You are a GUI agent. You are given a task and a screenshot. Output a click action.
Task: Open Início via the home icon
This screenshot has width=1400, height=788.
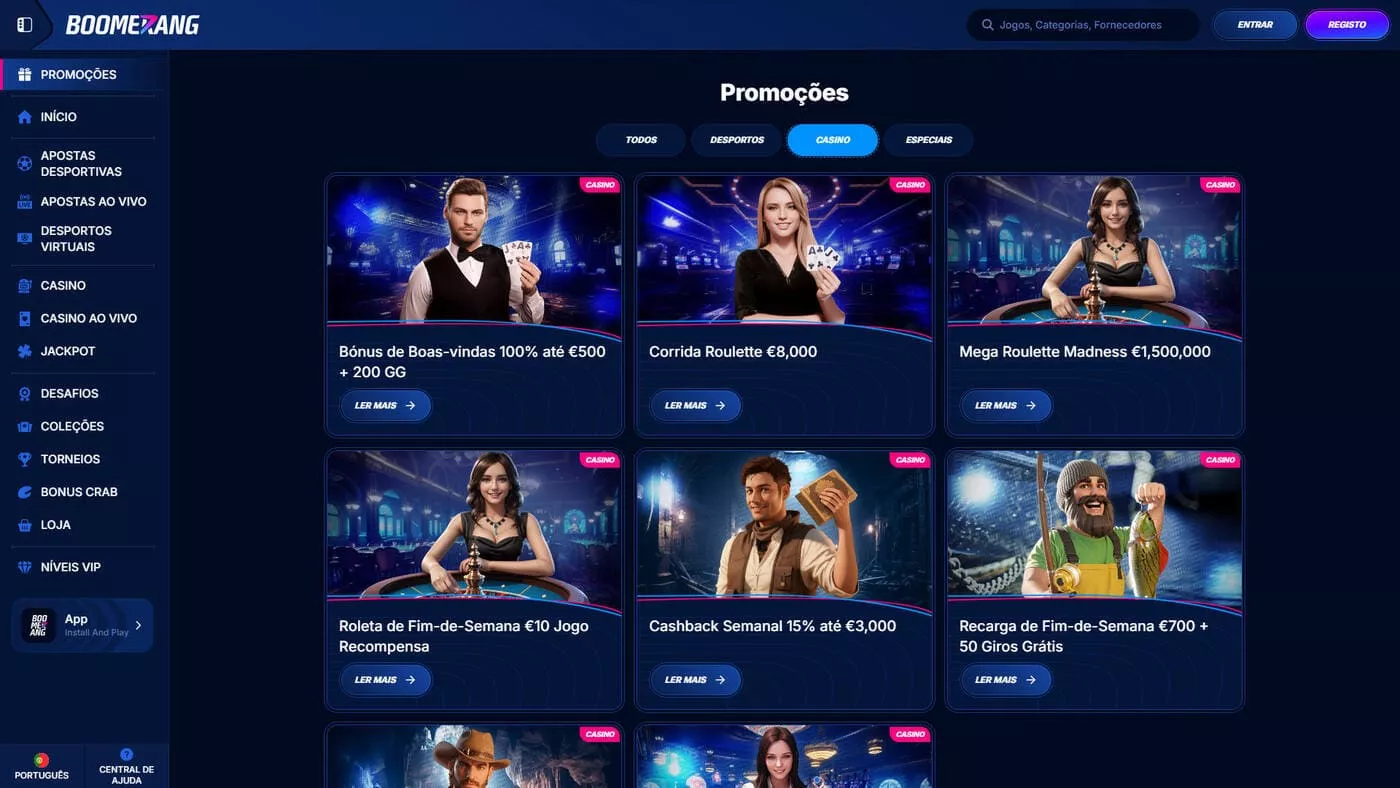(25, 117)
